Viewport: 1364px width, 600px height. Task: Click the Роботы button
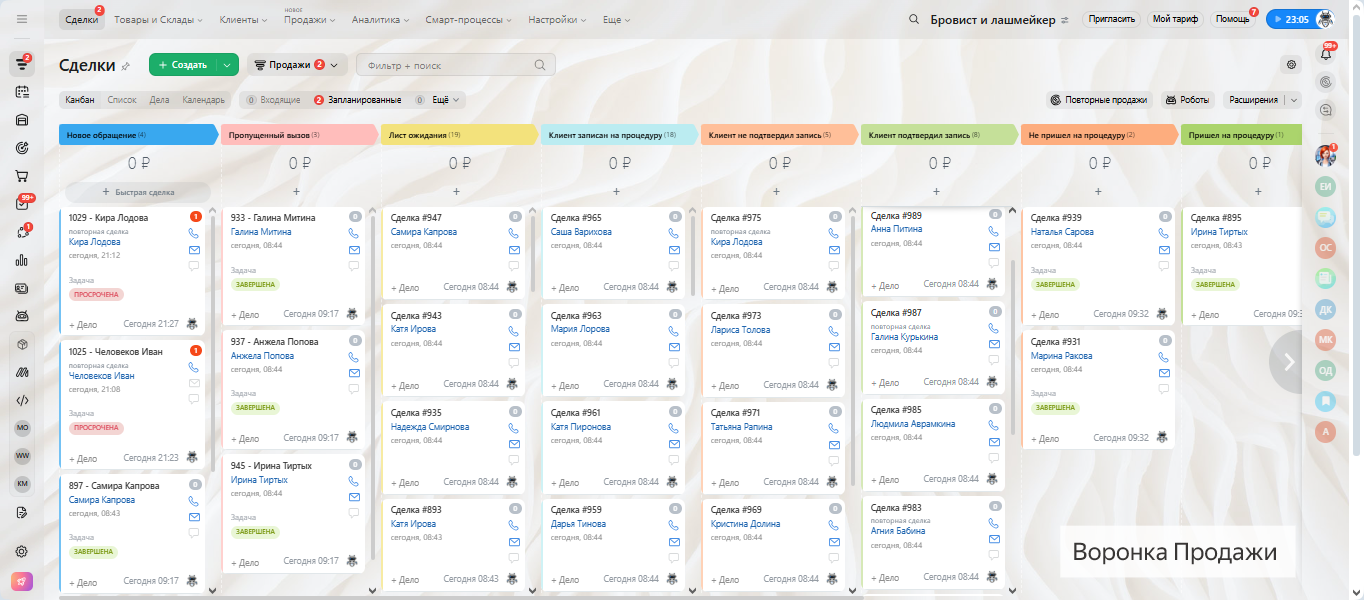pyautogui.click(x=1187, y=100)
